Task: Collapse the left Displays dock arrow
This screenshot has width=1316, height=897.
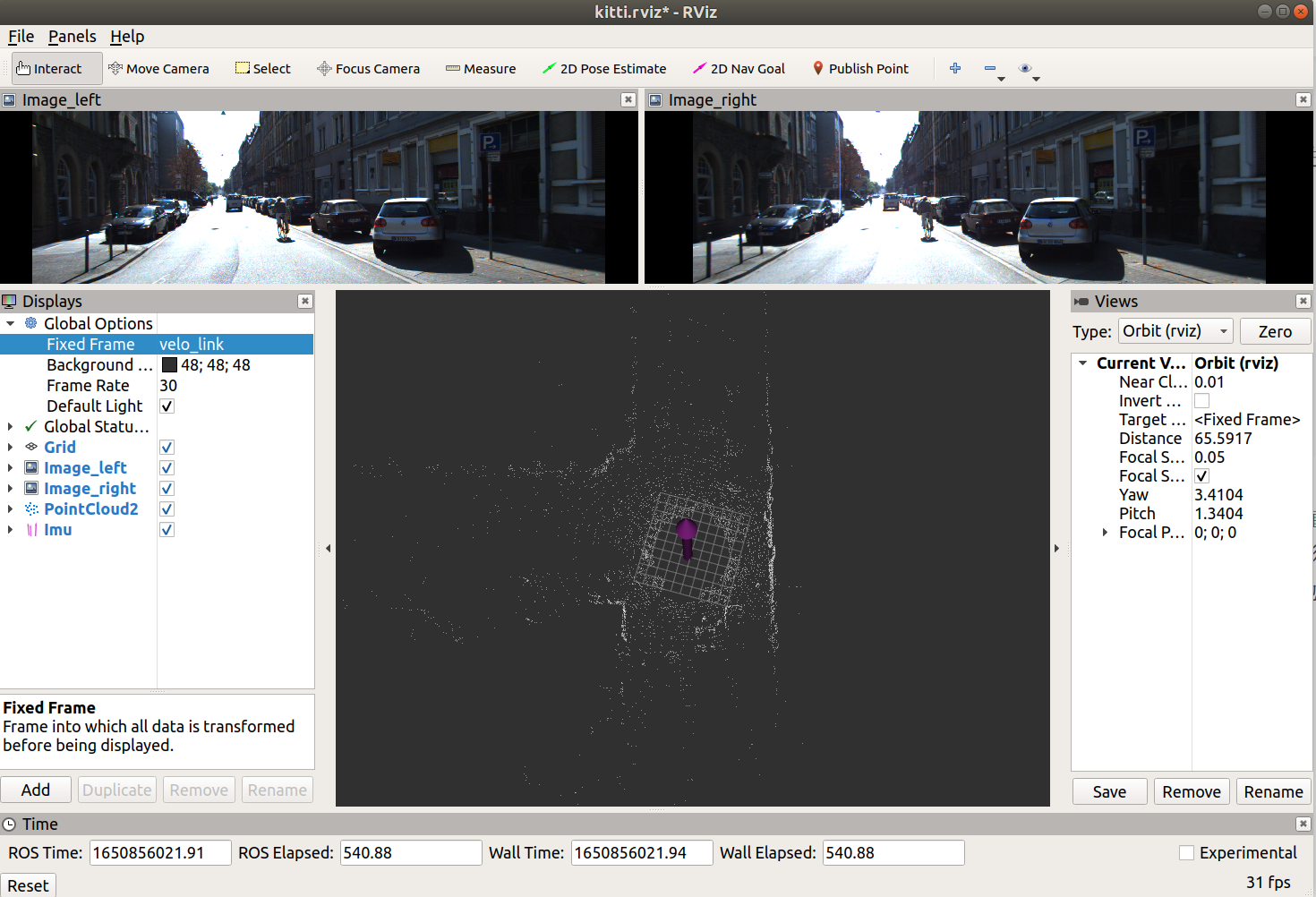Action: pyautogui.click(x=328, y=548)
